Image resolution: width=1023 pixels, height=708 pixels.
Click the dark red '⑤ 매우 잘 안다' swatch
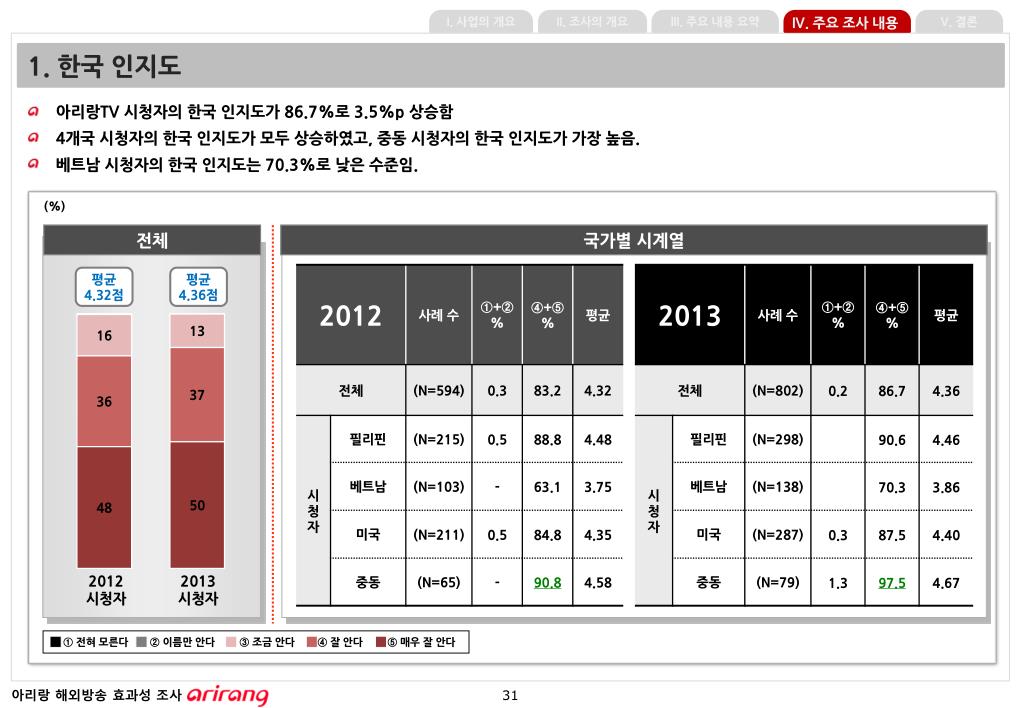pyautogui.click(x=381, y=642)
